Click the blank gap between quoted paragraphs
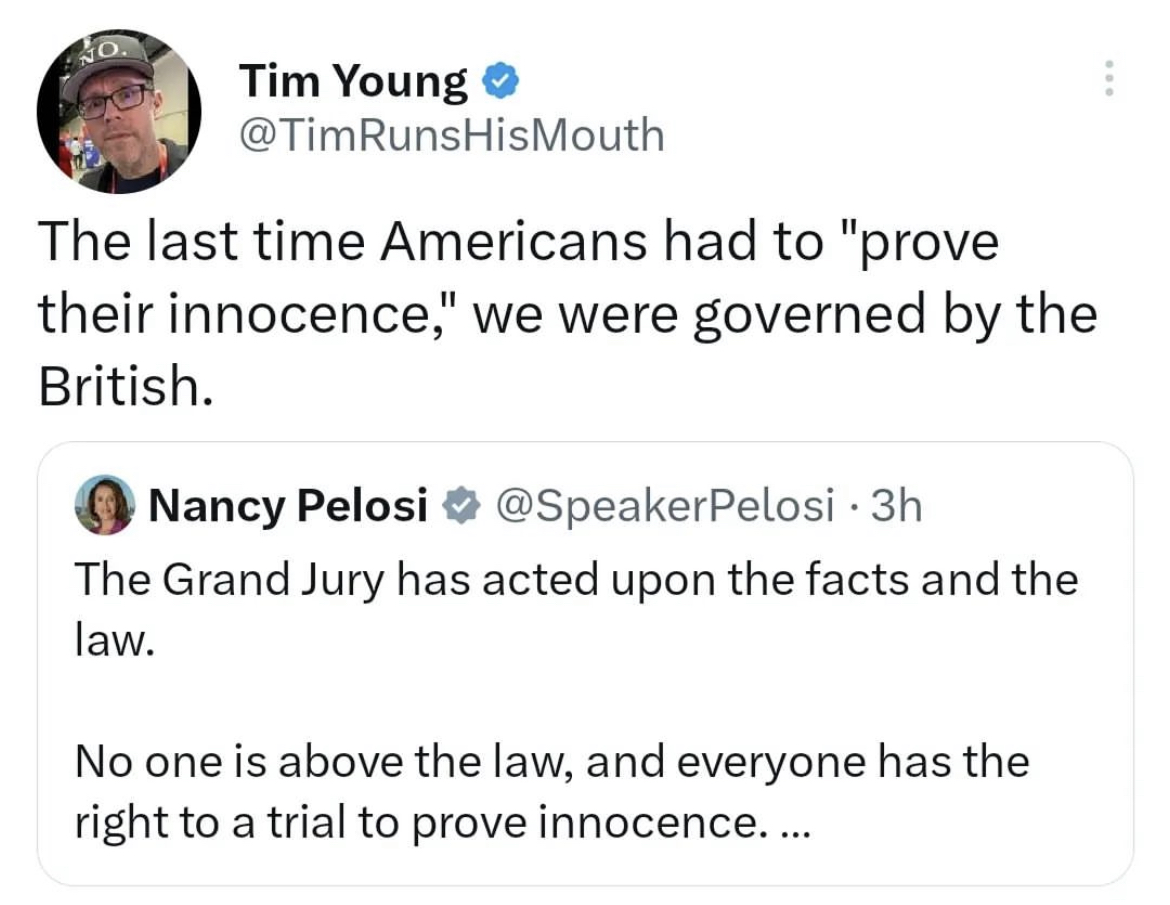The height and width of the screenshot is (905, 1170). (580, 702)
